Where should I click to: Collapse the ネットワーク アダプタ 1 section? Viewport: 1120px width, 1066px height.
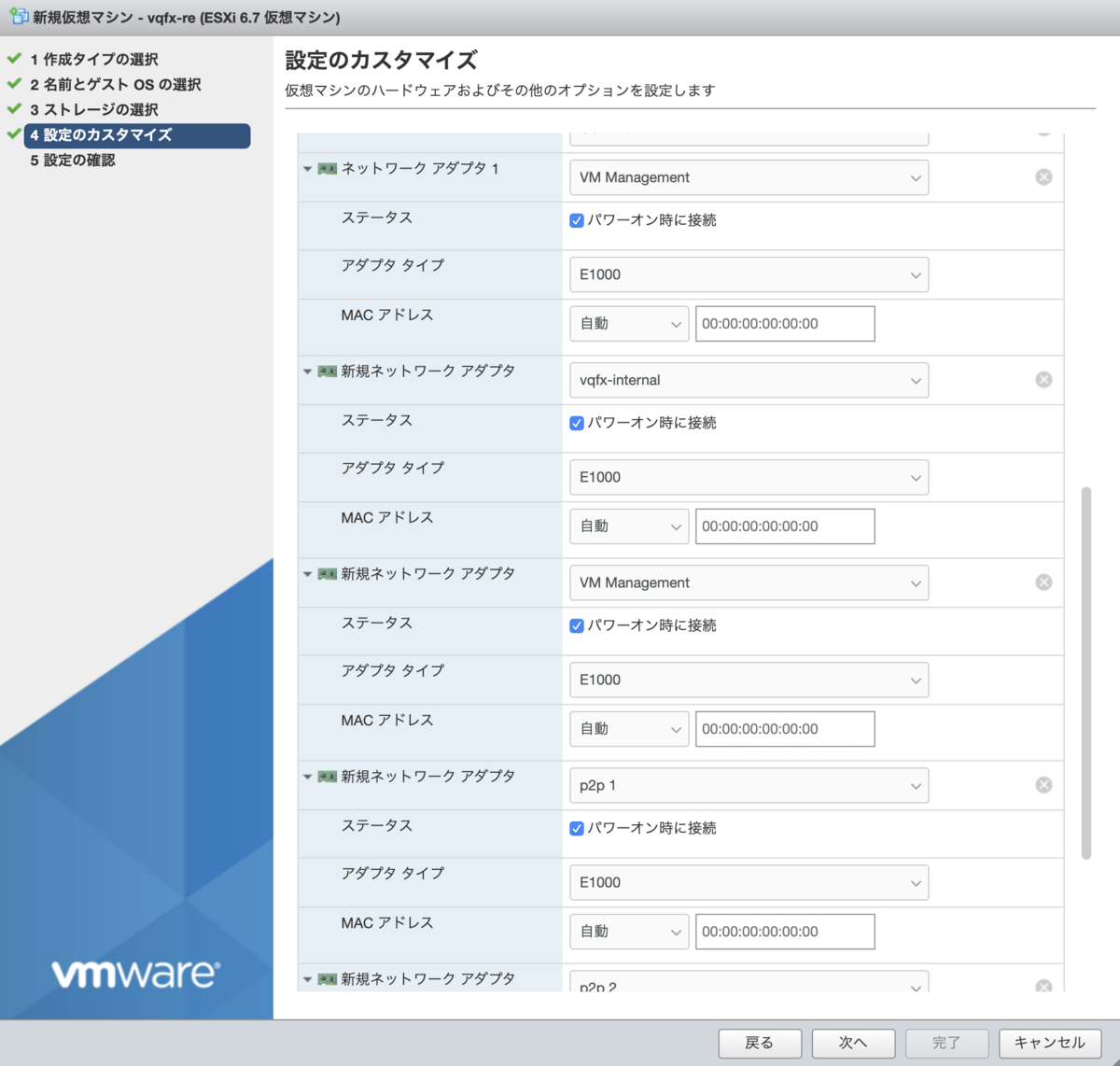307,169
